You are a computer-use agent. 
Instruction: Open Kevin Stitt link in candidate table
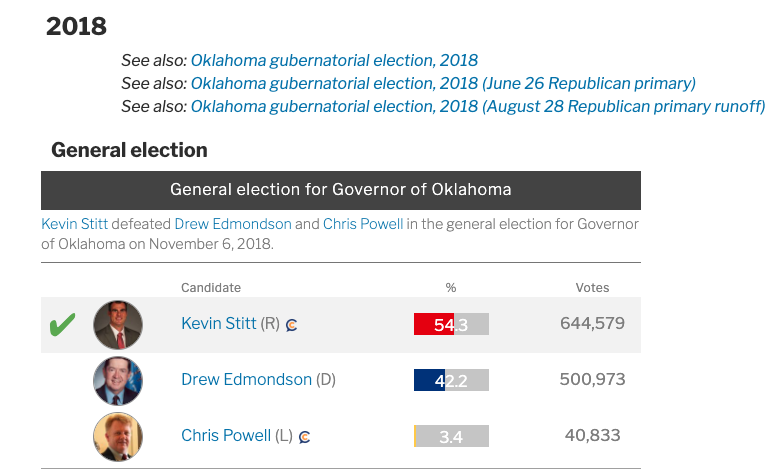pos(218,324)
